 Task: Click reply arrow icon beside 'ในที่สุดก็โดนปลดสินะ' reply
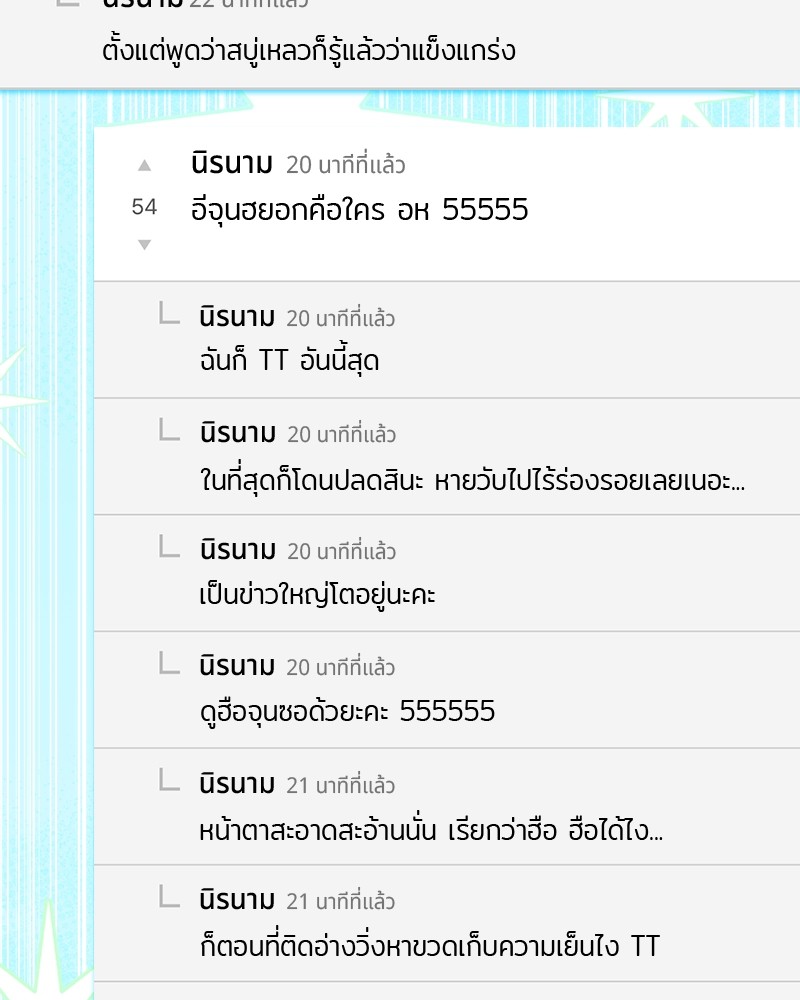[x=169, y=429]
